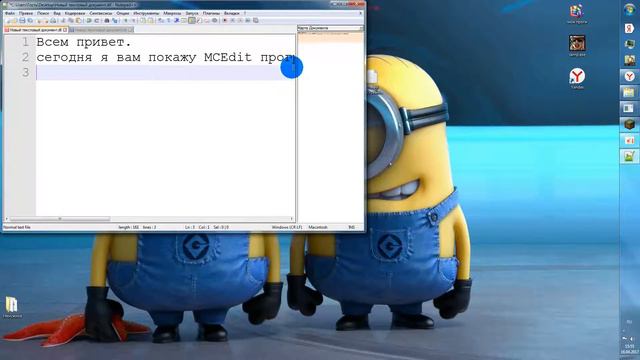Click the Save Recorded Macro icon
640x360 pixels.
256,20
